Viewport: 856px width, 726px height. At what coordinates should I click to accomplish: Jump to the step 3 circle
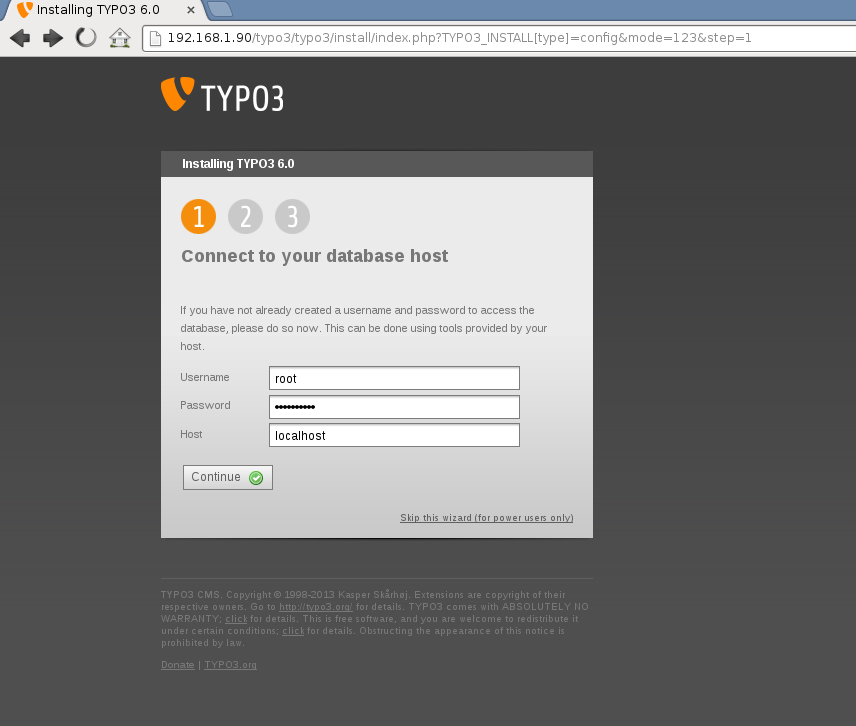[292, 217]
